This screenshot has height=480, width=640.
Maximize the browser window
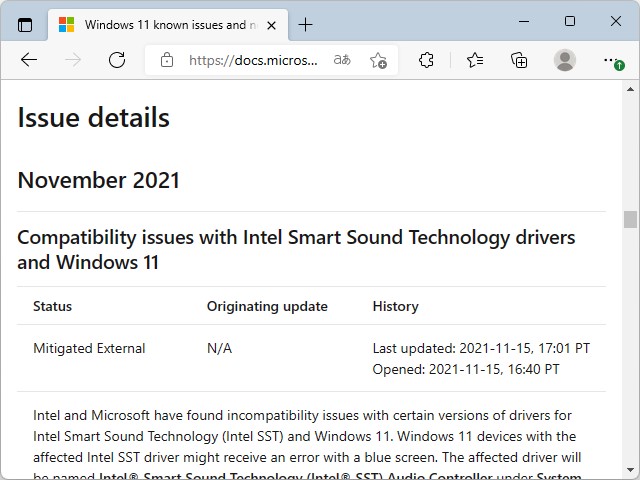(x=570, y=21)
